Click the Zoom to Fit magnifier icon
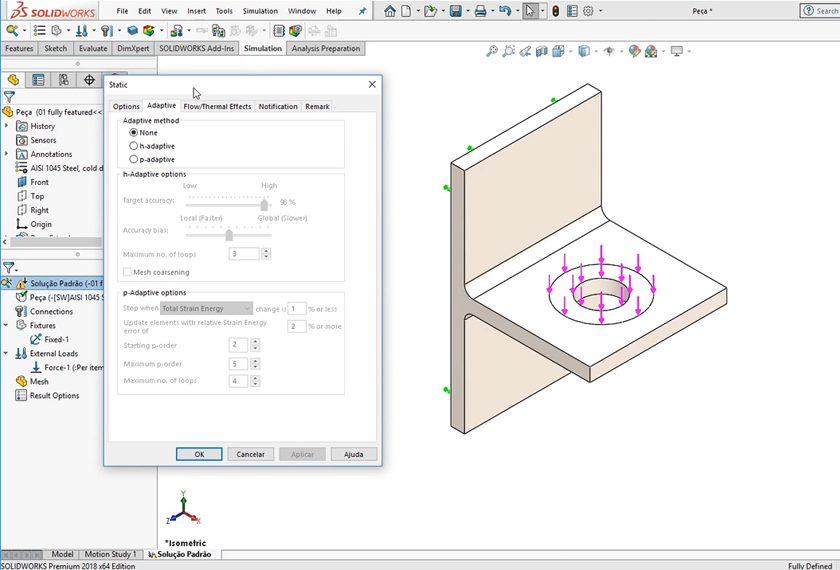The height and width of the screenshot is (570, 840). coord(491,51)
